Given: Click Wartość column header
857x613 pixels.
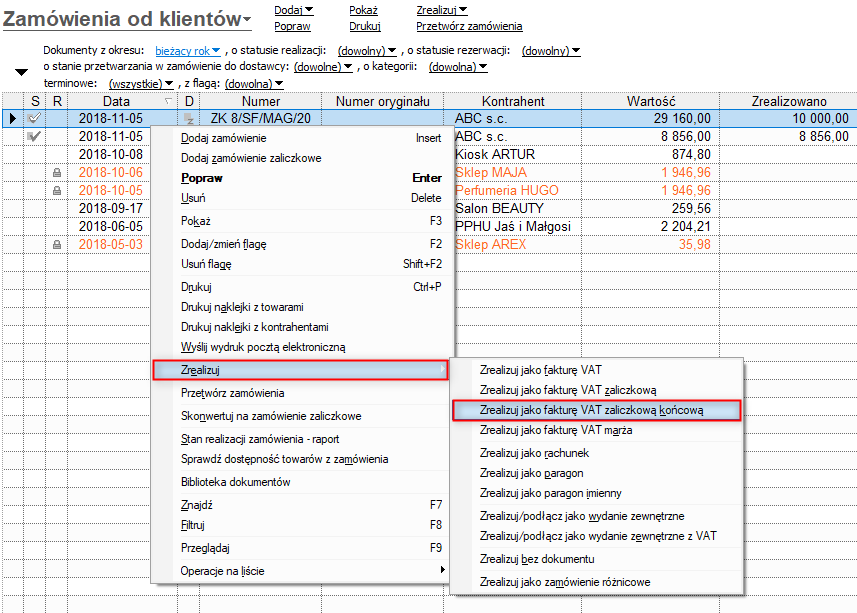Looking at the screenshot, I should (x=650, y=101).
